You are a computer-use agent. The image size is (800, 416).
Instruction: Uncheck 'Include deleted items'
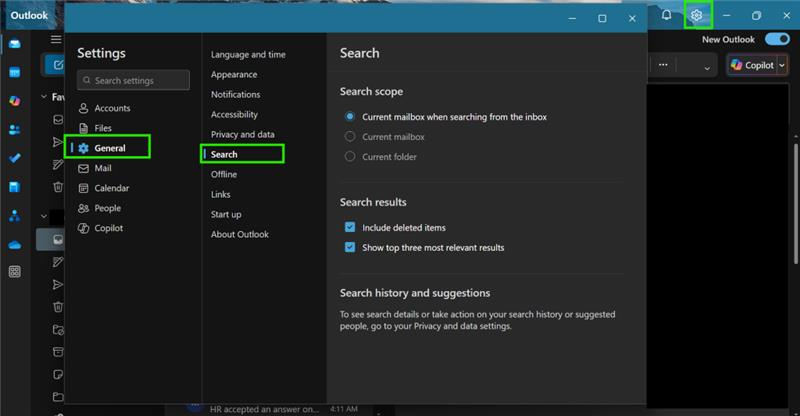tap(350, 227)
